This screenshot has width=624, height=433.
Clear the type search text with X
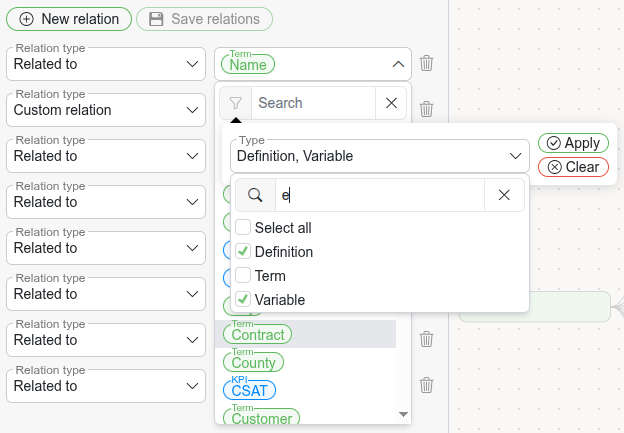click(505, 196)
